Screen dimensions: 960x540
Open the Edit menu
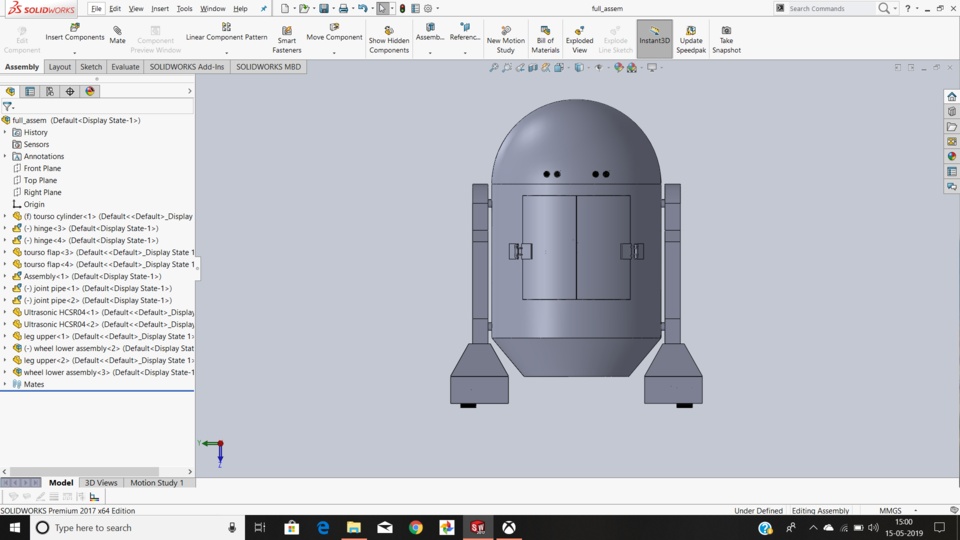click(x=115, y=9)
